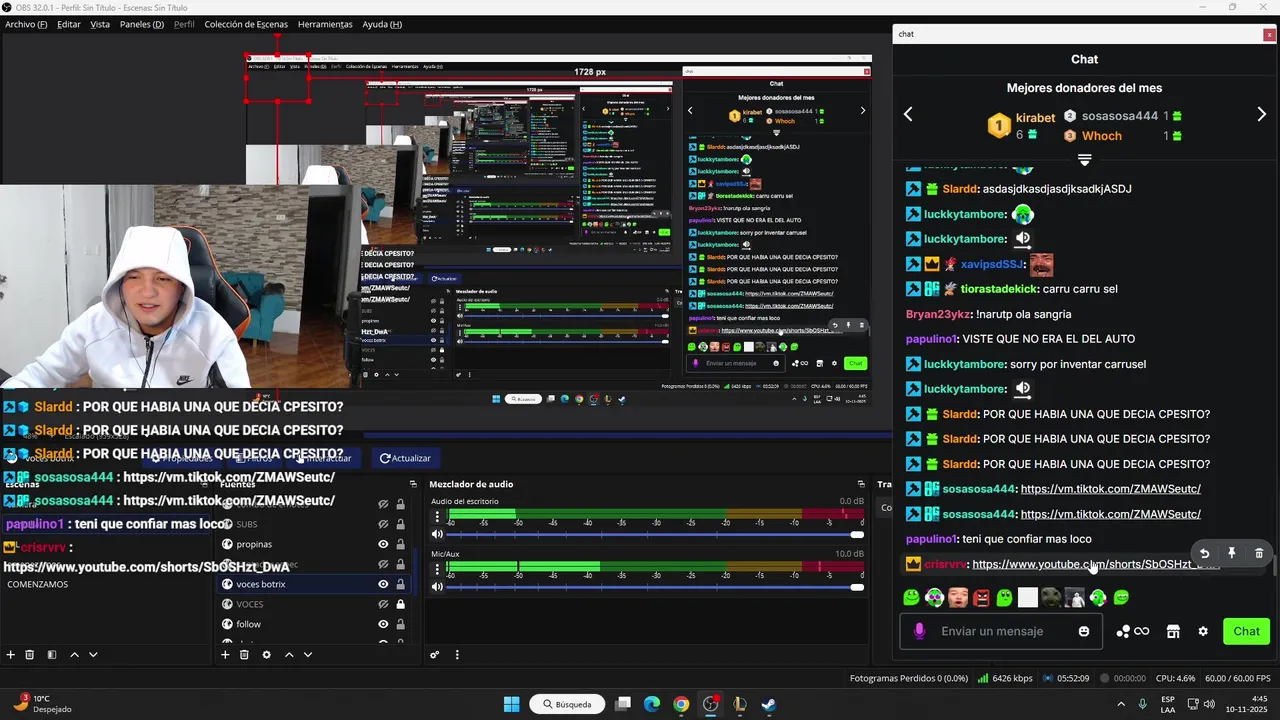This screenshot has height=720, width=1280.
Task: Toggle lock on VOCES source
Action: [x=401, y=604]
